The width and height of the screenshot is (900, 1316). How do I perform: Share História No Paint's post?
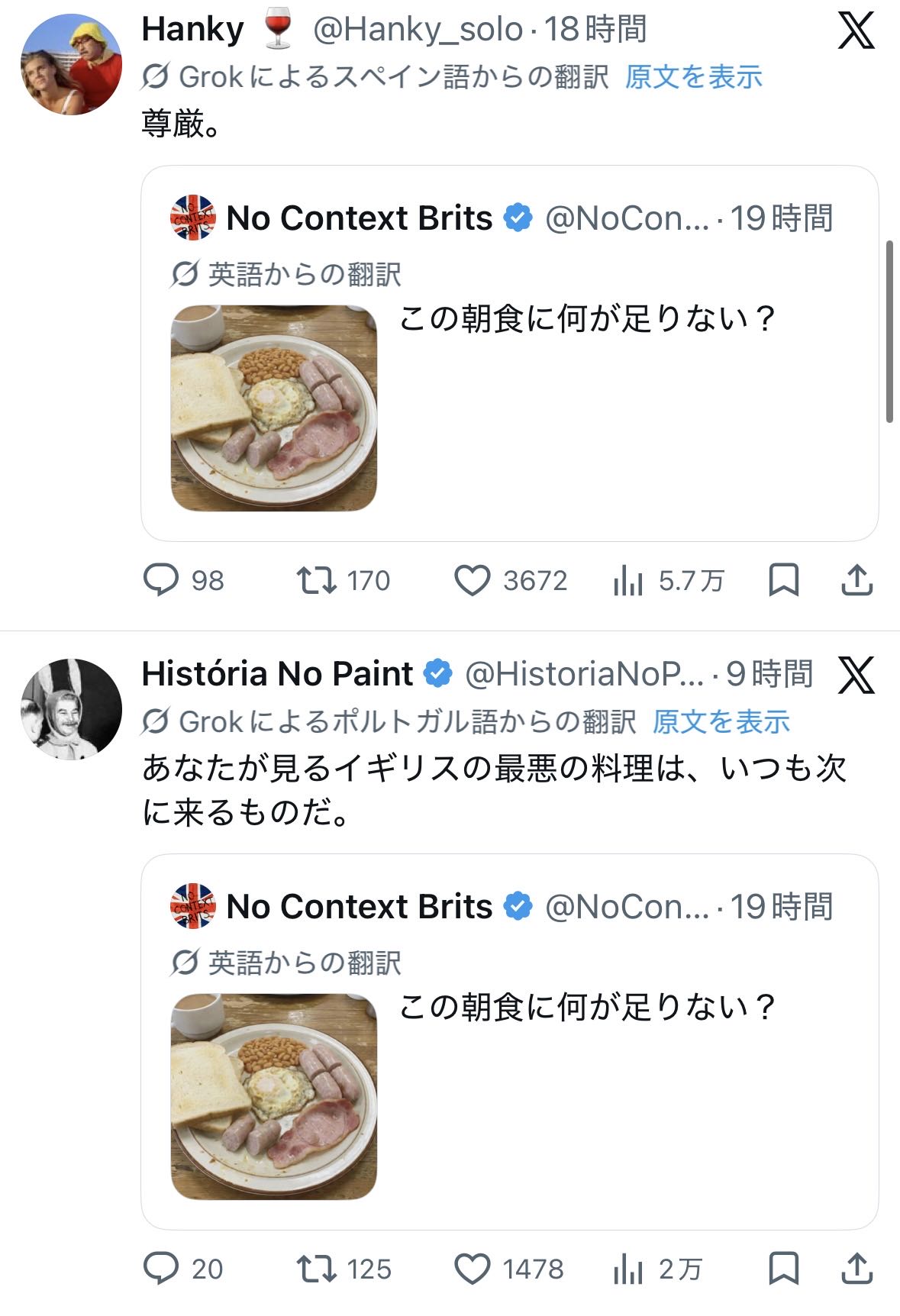(856, 1269)
